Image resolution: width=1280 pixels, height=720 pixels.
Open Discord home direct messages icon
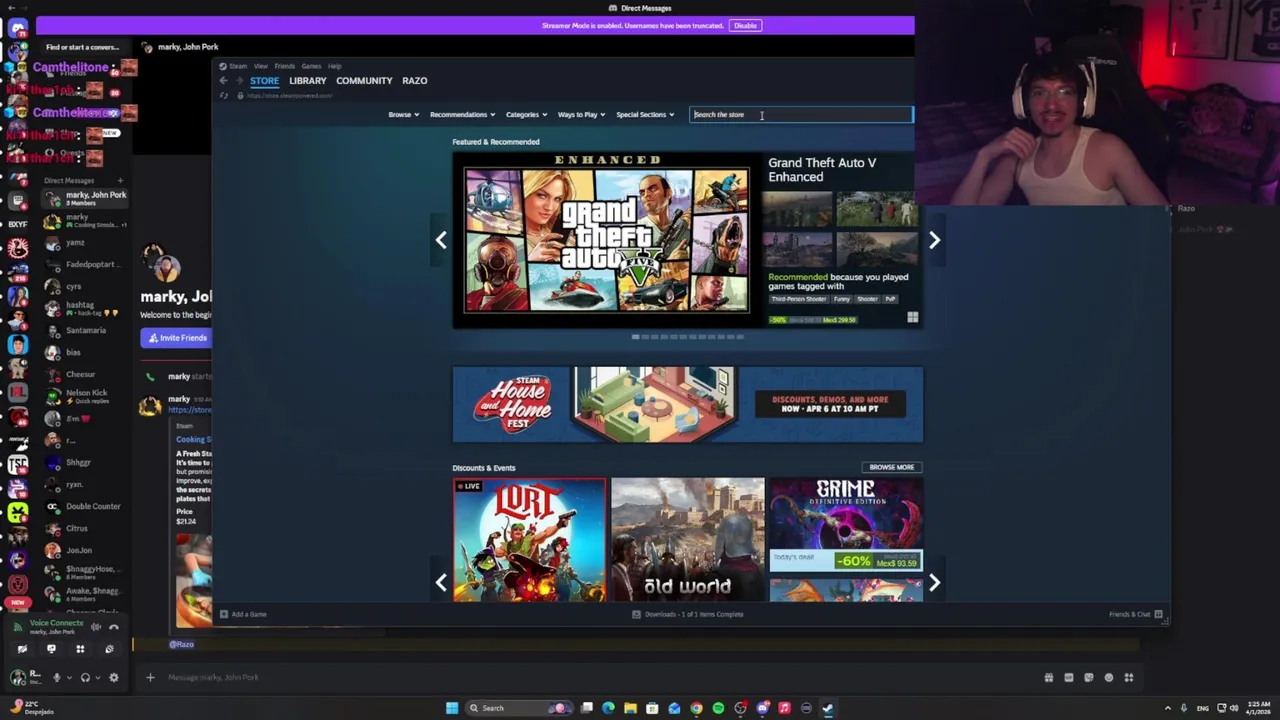17,28
